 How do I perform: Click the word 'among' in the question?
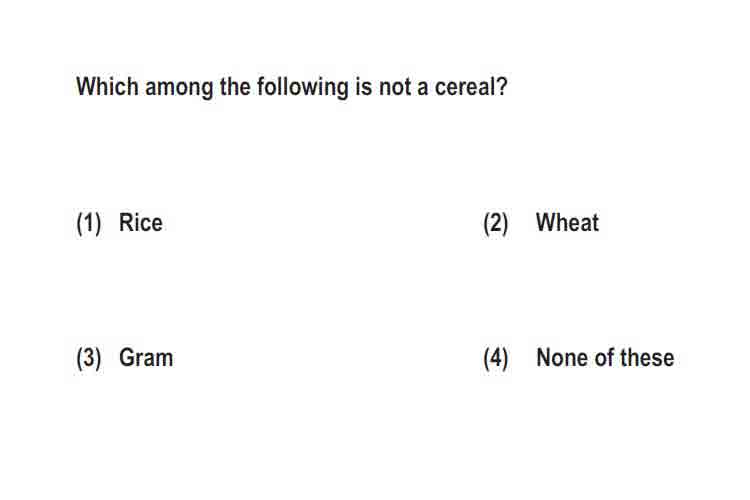(179, 90)
